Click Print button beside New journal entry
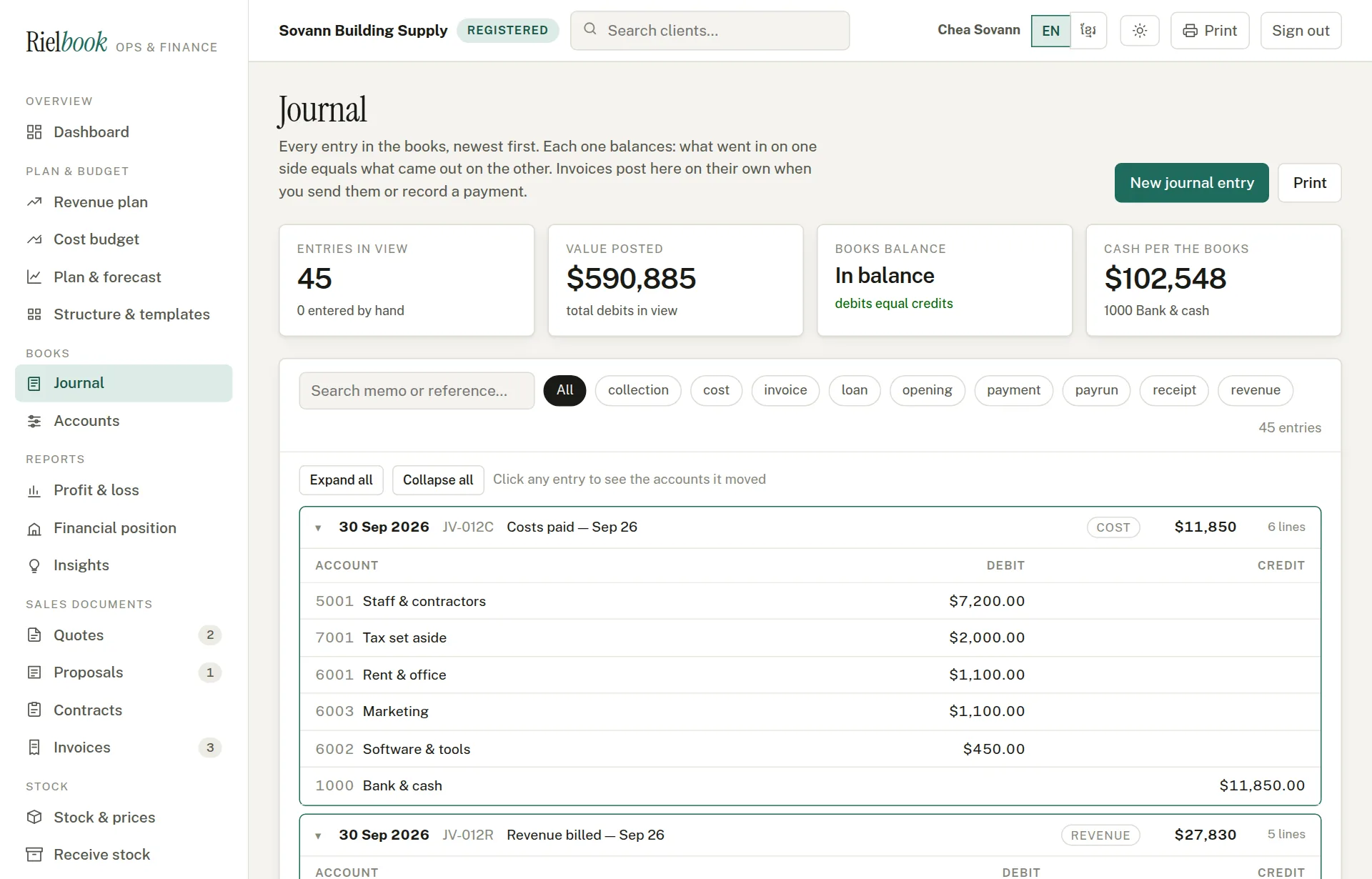The width and height of the screenshot is (1372, 879). pos(1309,183)
